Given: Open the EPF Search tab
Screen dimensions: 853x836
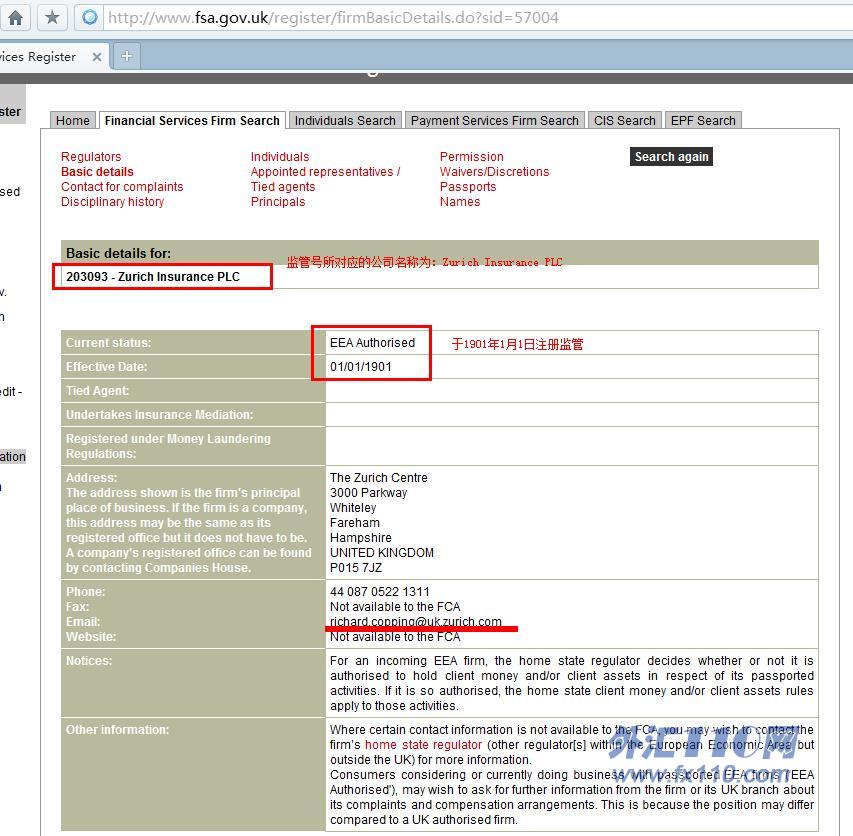Looking at the screenshot, I should (703, 120).
